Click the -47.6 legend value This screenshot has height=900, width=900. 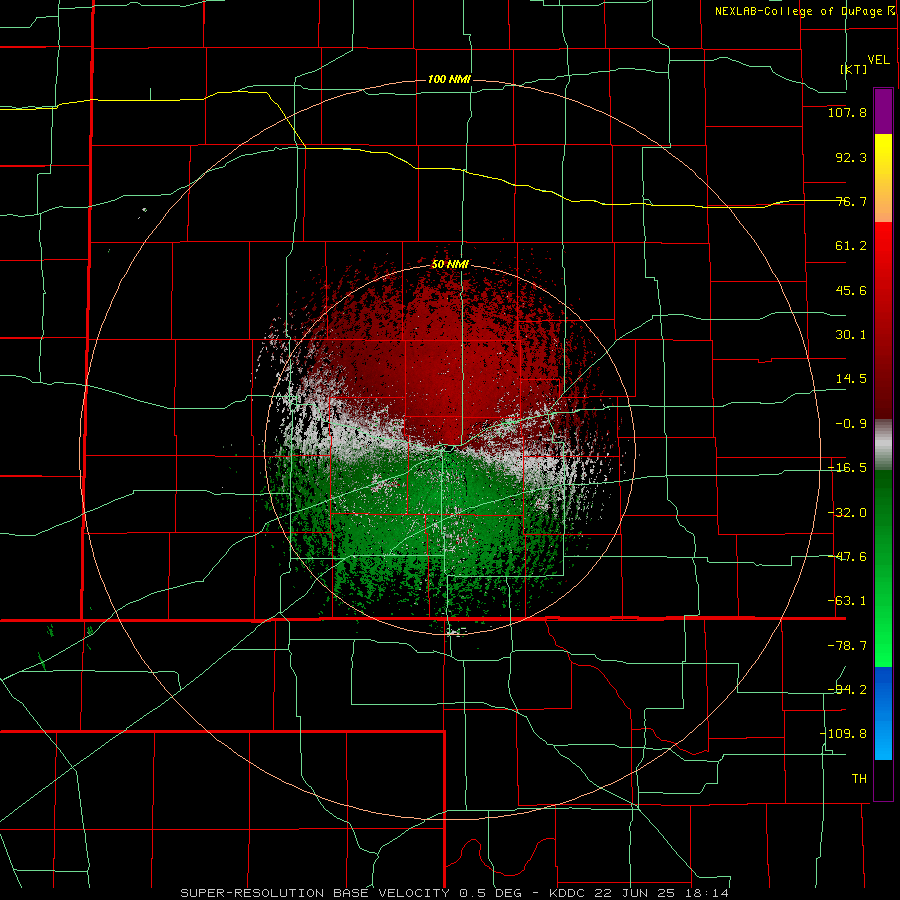[847, 557]
